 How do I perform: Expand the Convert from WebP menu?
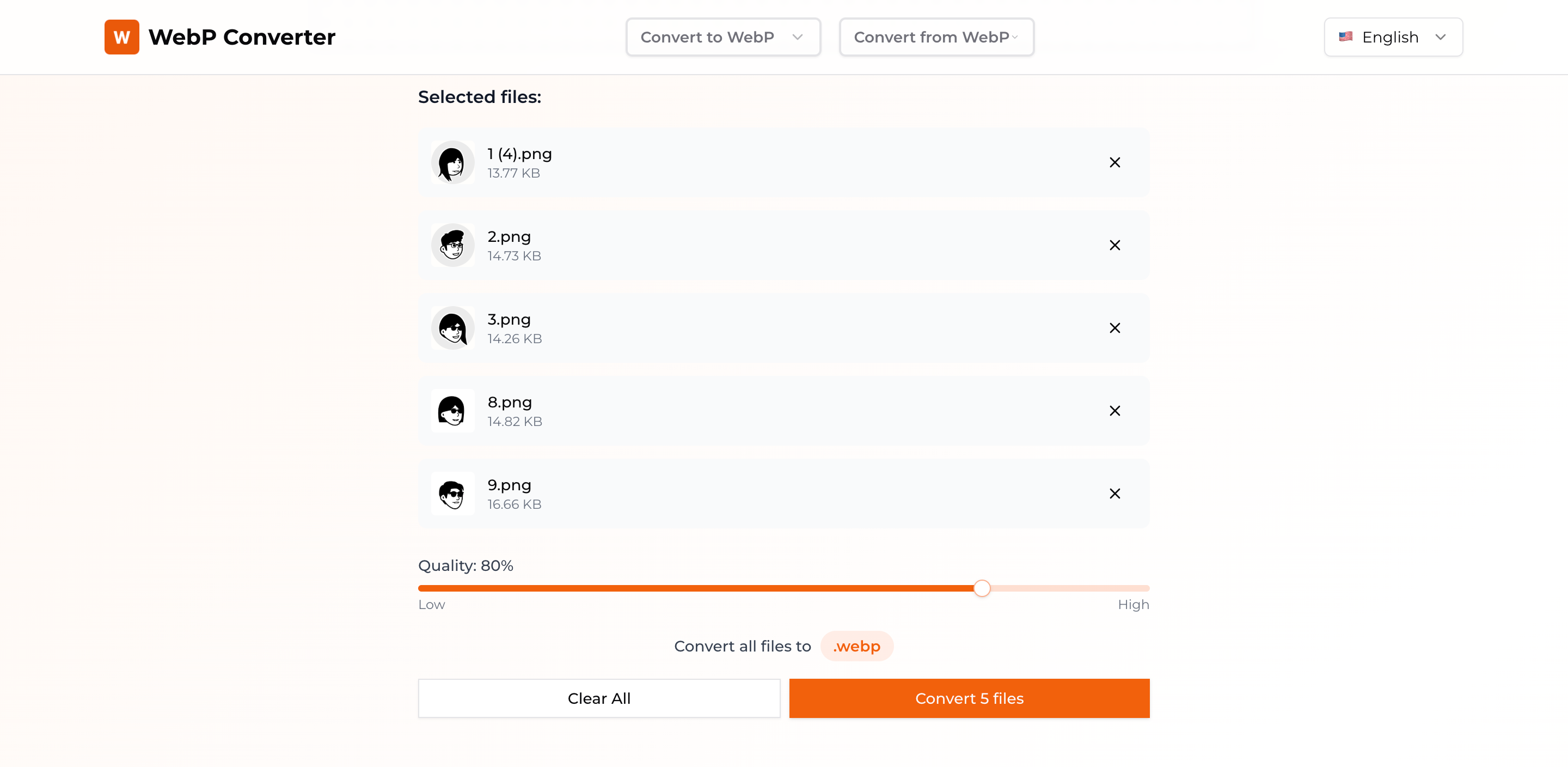[936, 37]
